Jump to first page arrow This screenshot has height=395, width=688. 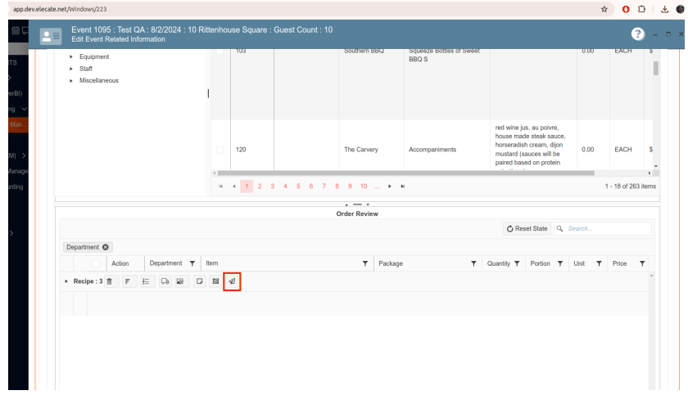point(221,186)
